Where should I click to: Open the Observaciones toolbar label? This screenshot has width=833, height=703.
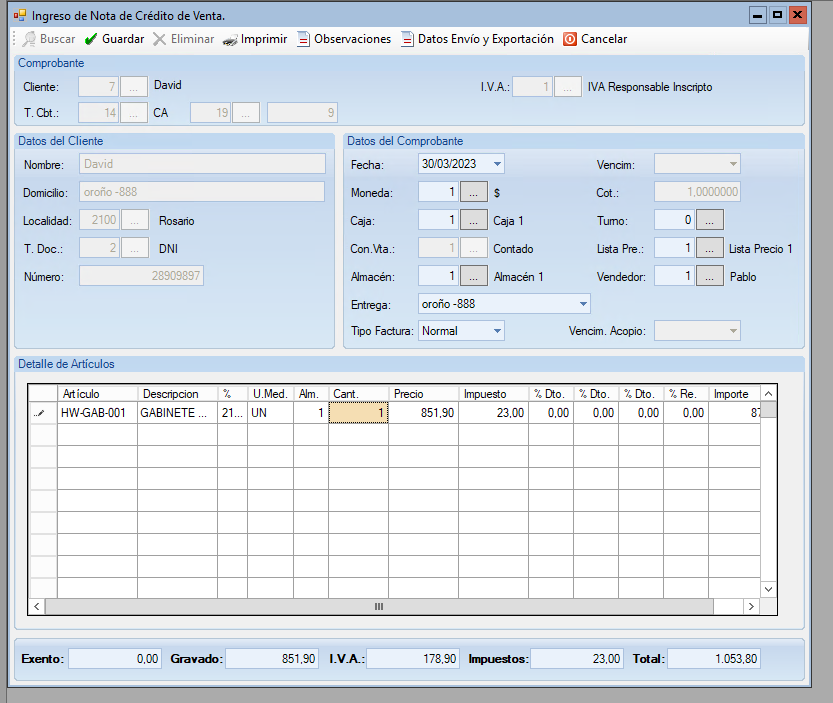click(x=352, y=39)
